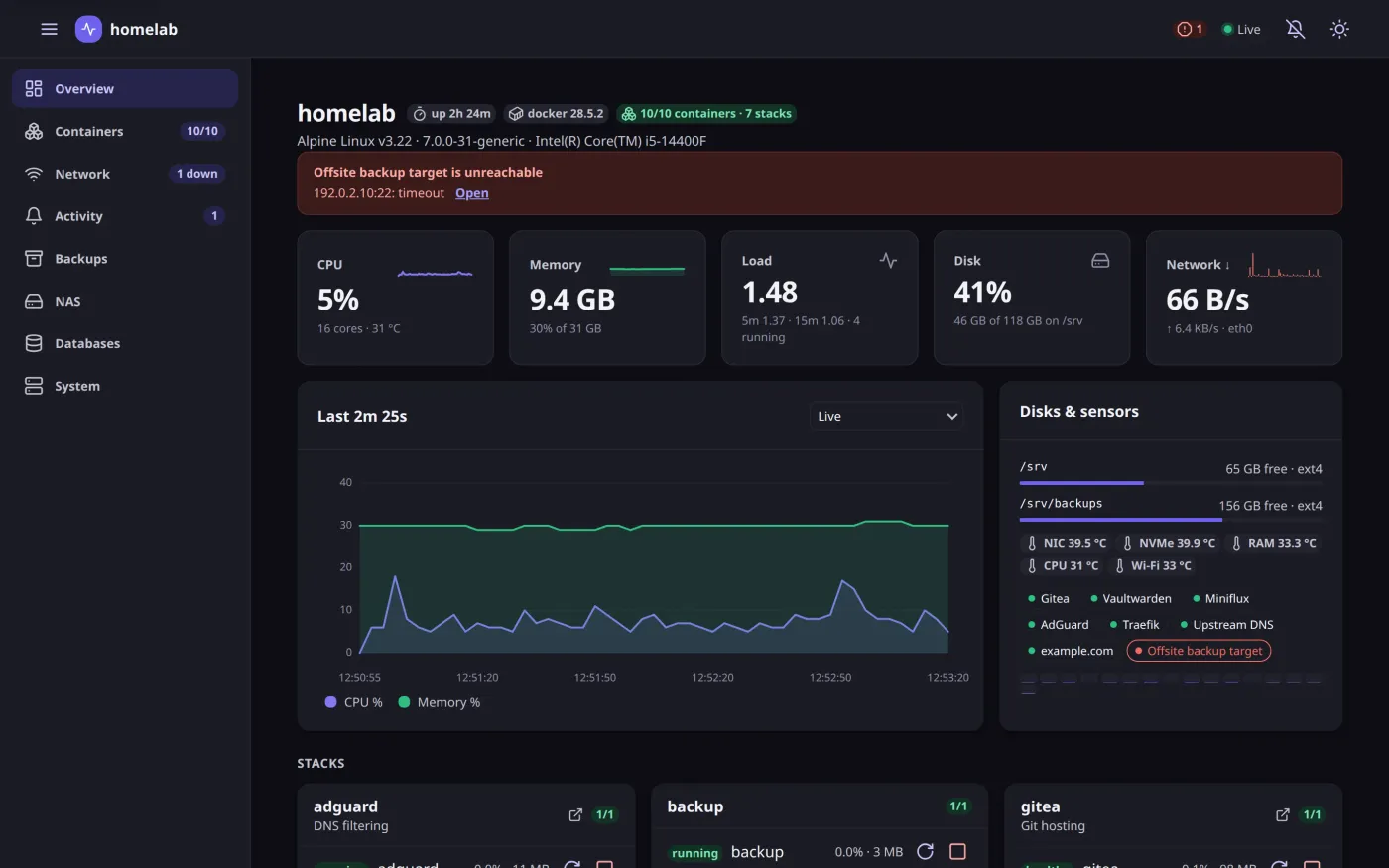Click the Load card activity icon
1389x868 pixels.
(888, 260)
